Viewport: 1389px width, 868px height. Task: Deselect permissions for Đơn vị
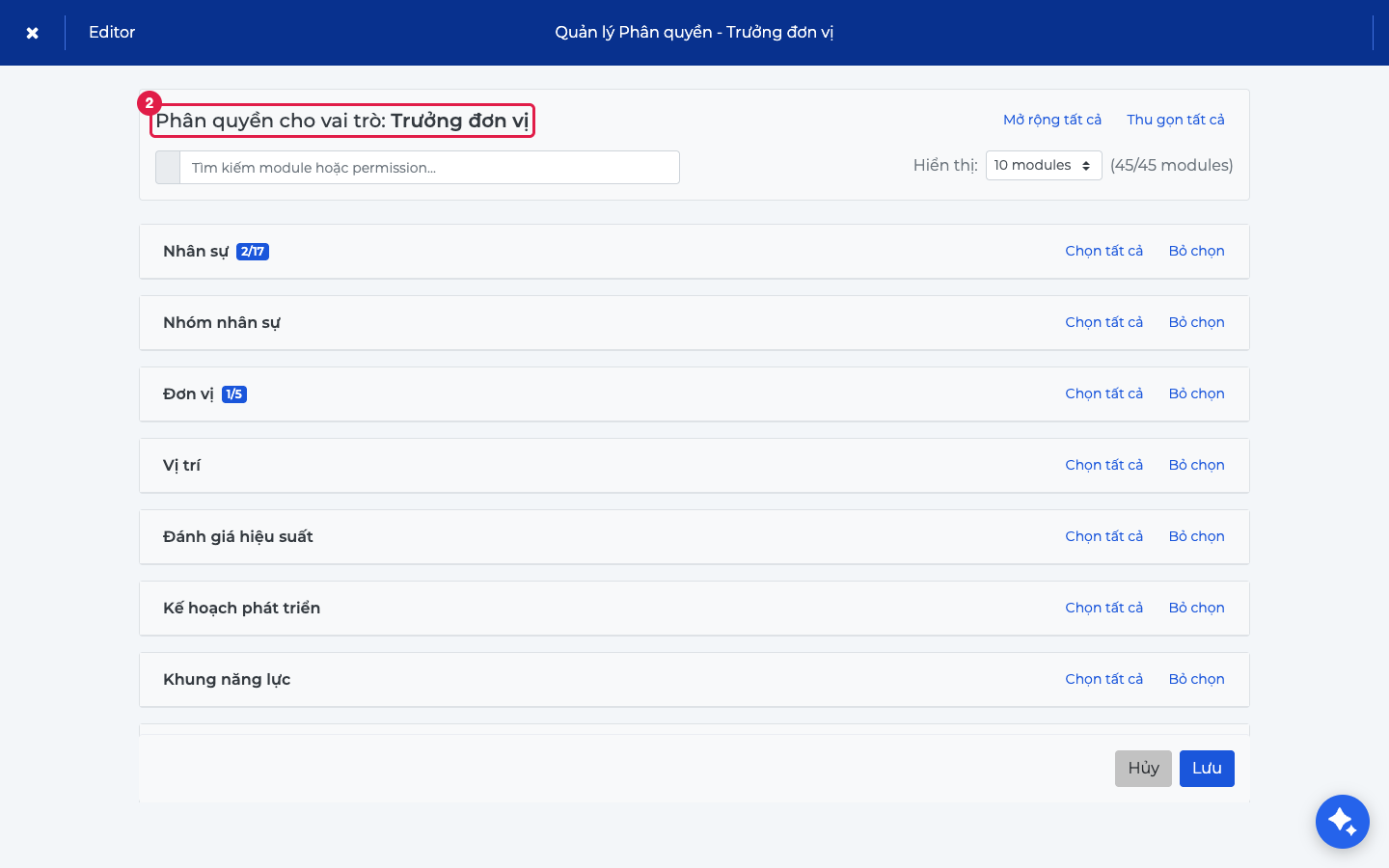pyautogui.click(x=1197, y=393)
